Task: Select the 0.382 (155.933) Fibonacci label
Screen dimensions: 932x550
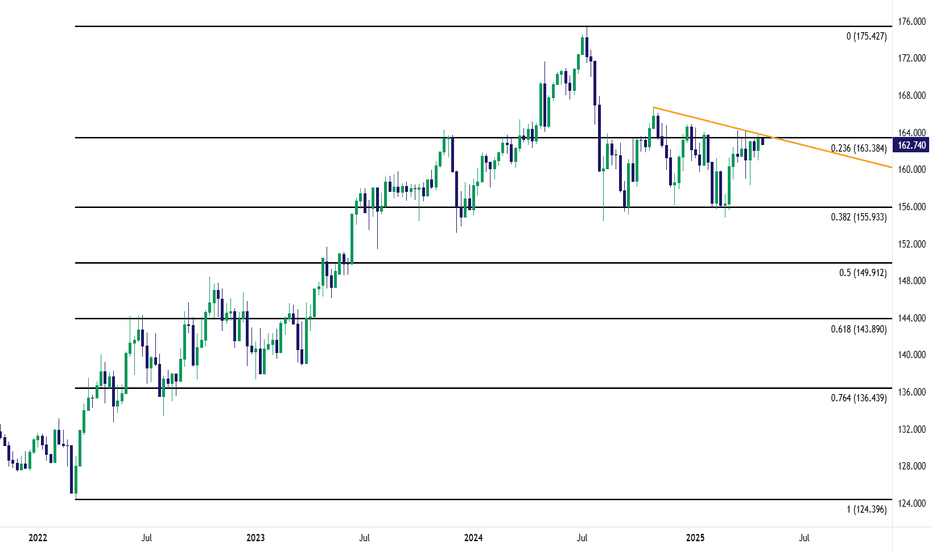Action: pyautogui.click(x=858, y=218)
